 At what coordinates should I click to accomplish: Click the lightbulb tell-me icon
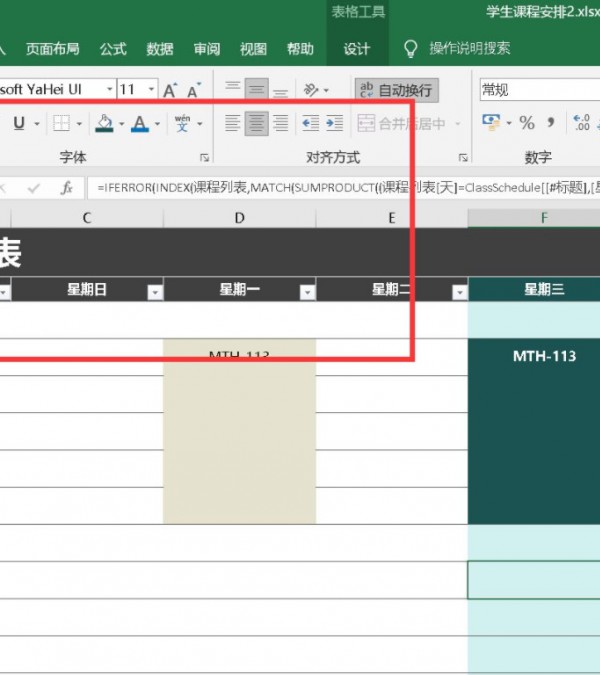point(410,49)
